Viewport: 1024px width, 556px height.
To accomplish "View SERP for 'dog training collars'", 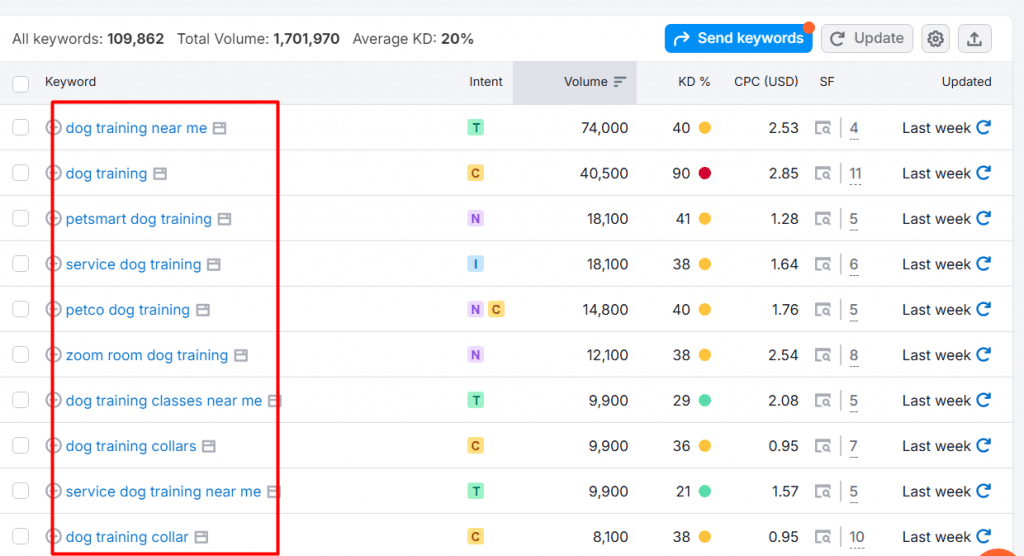I will 823,446.
